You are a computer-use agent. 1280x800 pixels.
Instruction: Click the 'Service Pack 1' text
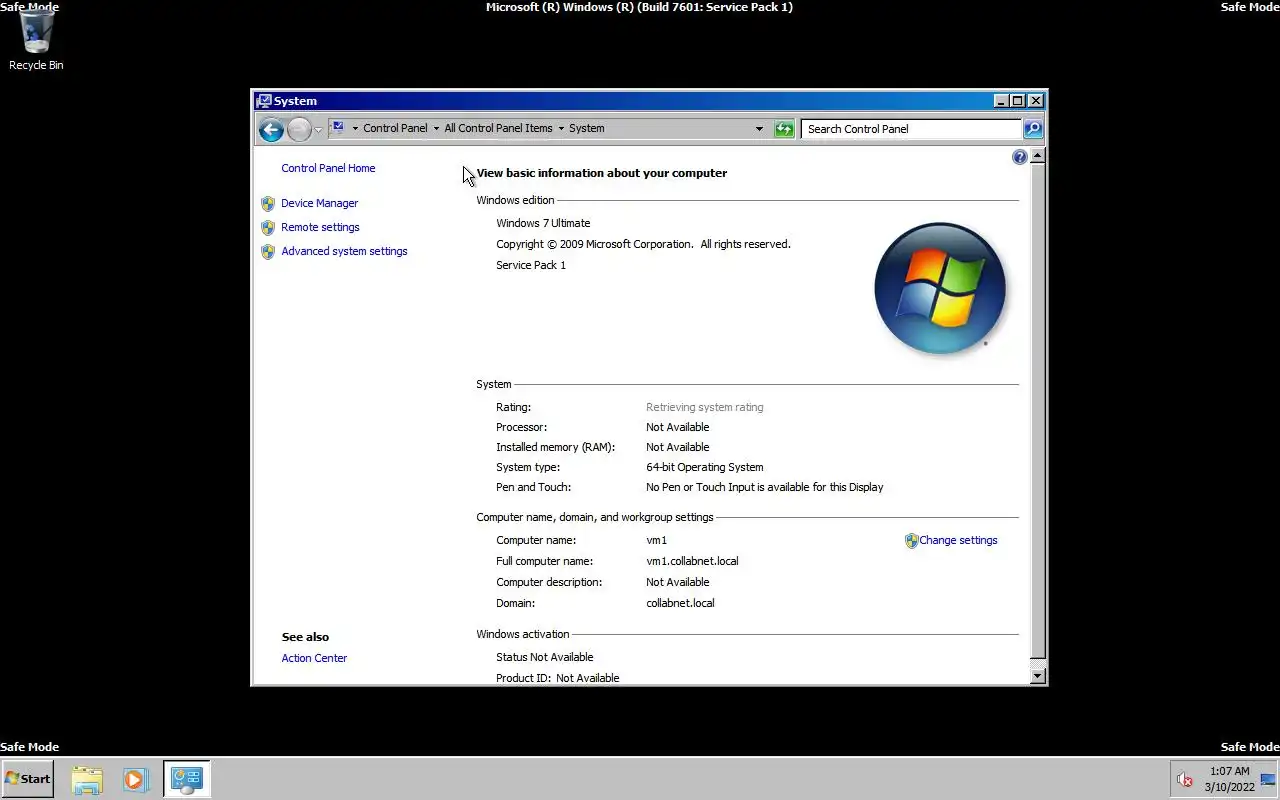(x=531, y=265)
